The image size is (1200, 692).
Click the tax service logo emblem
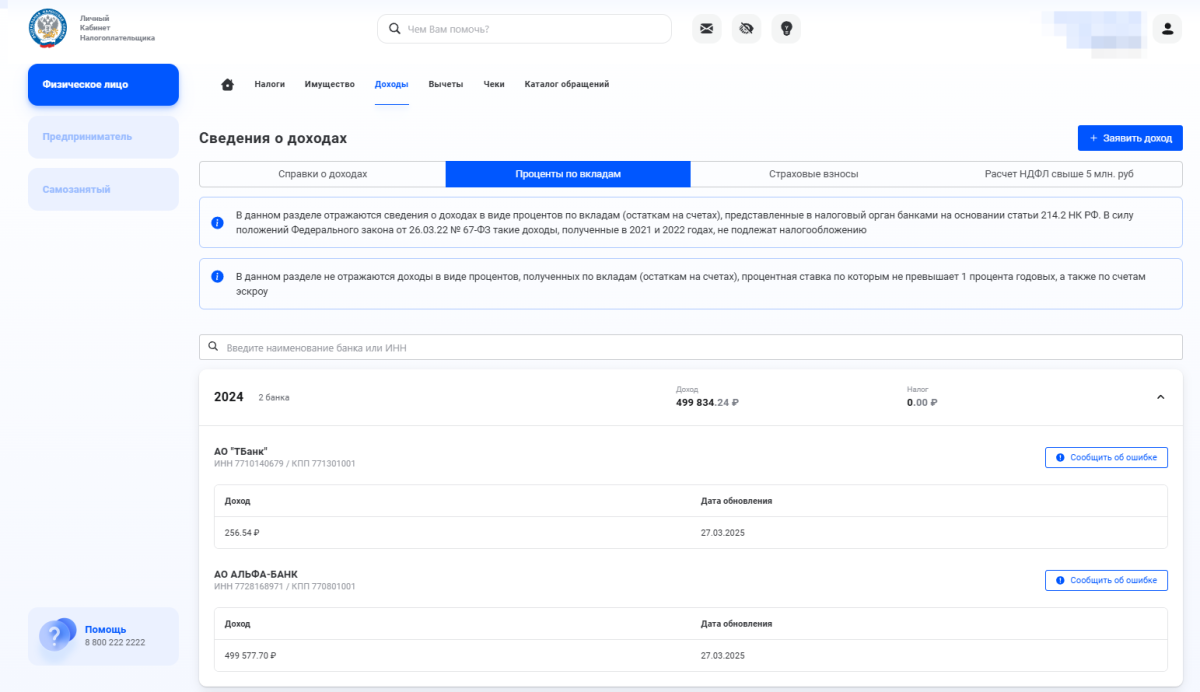[x=47, y=29]
